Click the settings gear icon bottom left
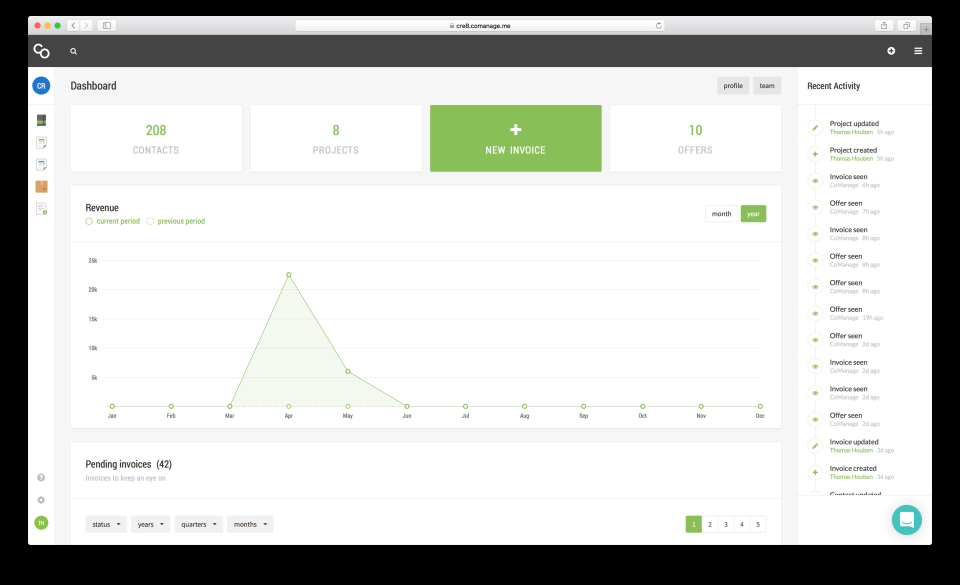The width and height of the screenshot is (960, 585). coord(40,499)
